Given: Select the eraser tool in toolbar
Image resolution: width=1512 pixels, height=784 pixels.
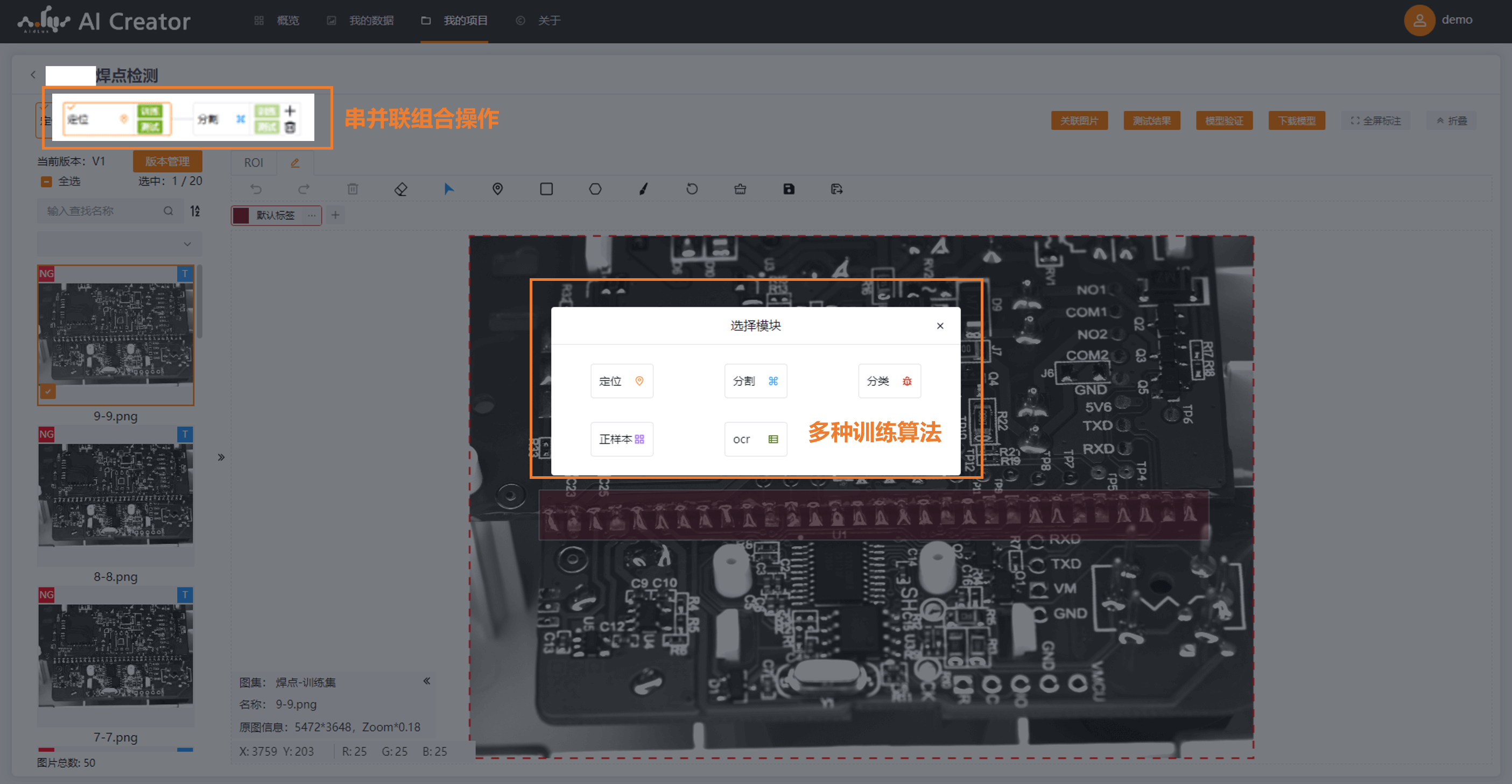Looking at the screenshot, I should pyautogui.click(x=401, y=189).
